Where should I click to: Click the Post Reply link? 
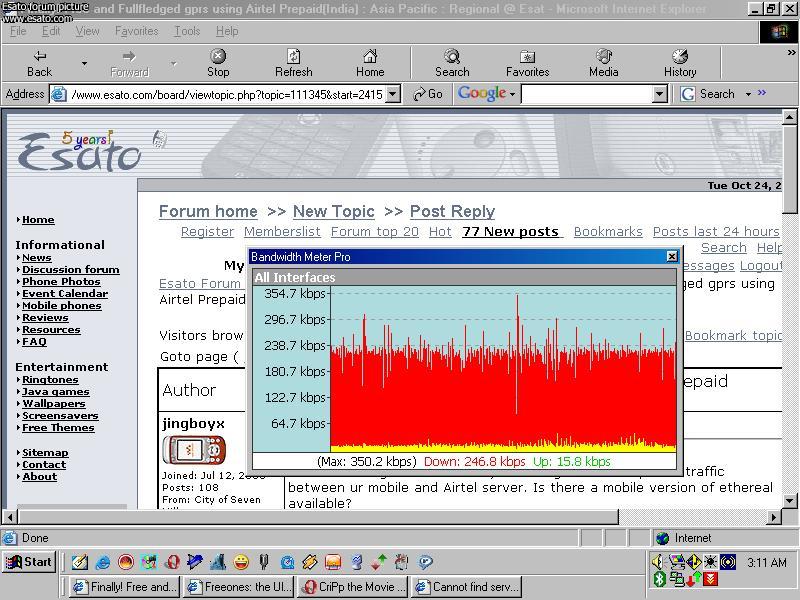pyautogui.click(x=453, y=211)
